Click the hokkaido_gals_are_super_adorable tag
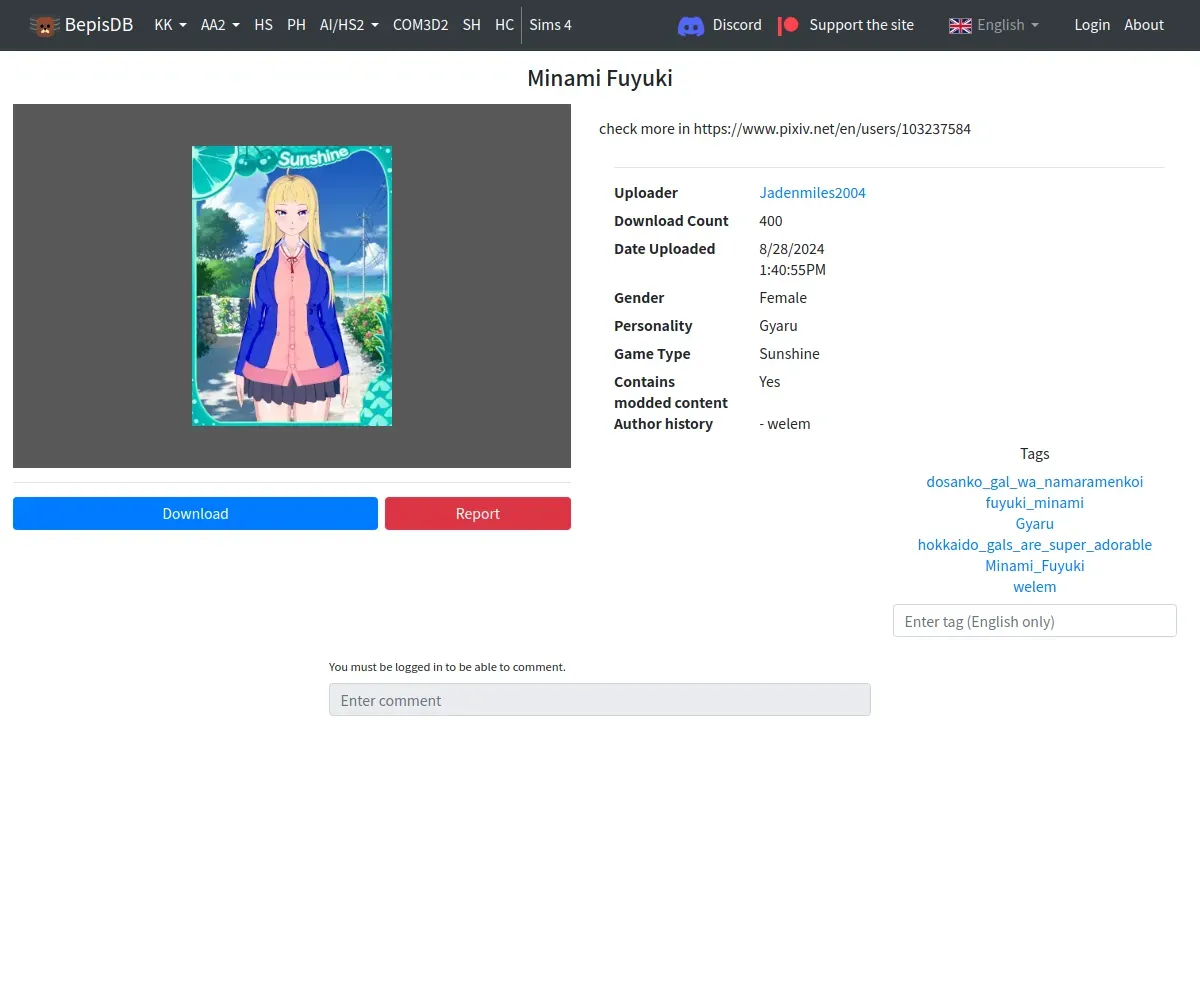The image size is (1200, 1000). (1035, 545)
